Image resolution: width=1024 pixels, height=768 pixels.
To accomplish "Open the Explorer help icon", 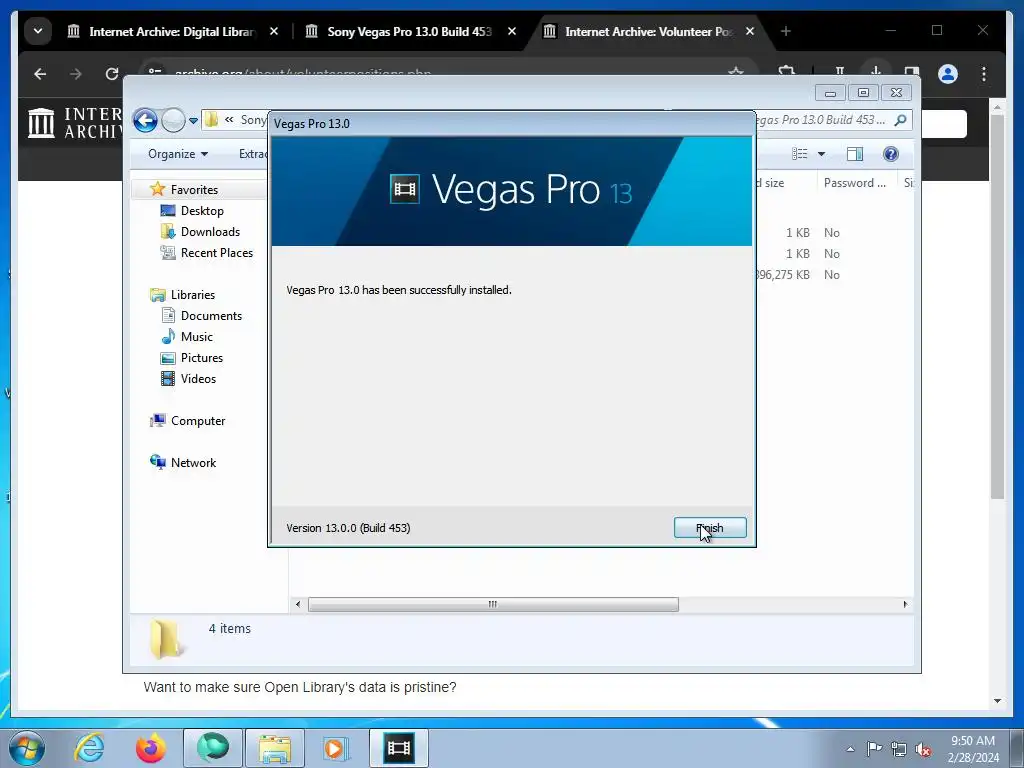I will click(891, 154).
